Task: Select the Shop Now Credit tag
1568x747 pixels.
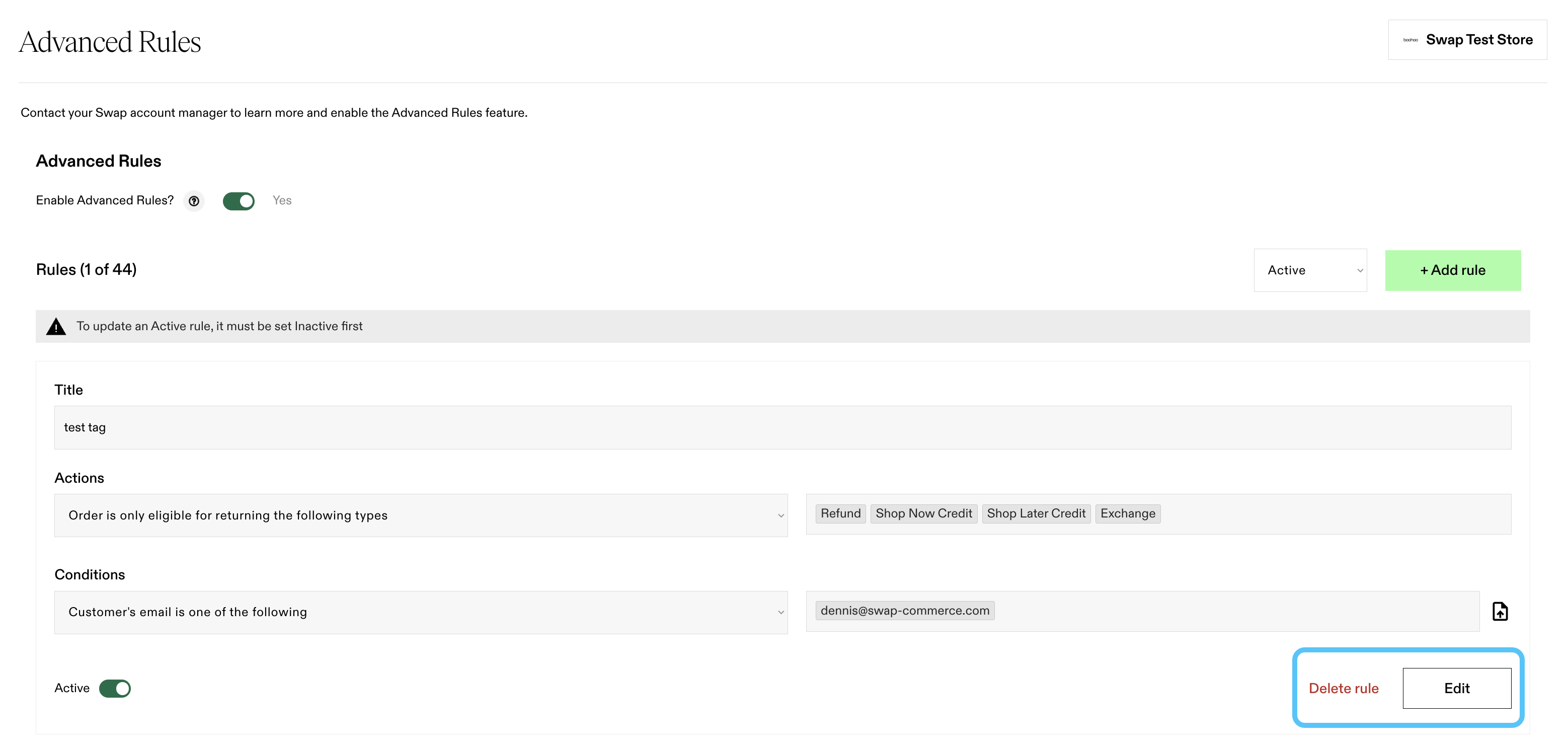Action: (923, 513)
